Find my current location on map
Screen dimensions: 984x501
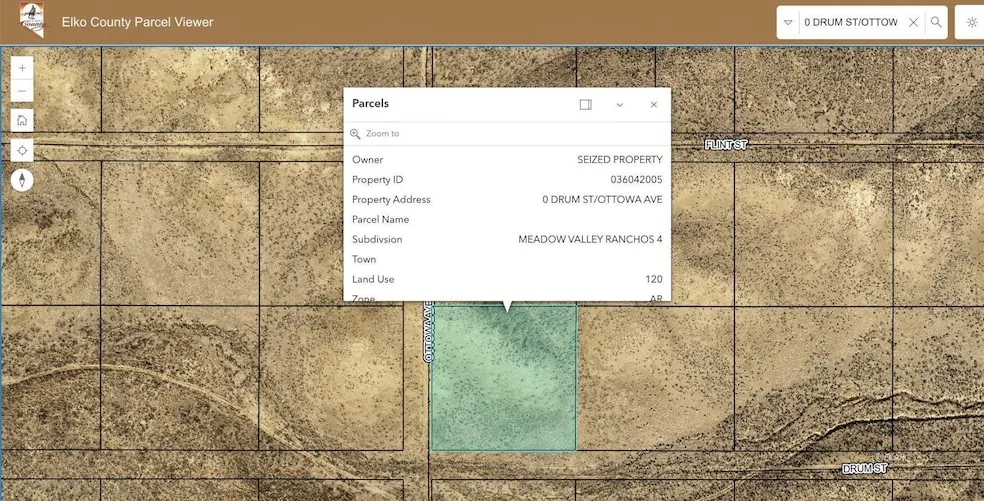point(22,150)
